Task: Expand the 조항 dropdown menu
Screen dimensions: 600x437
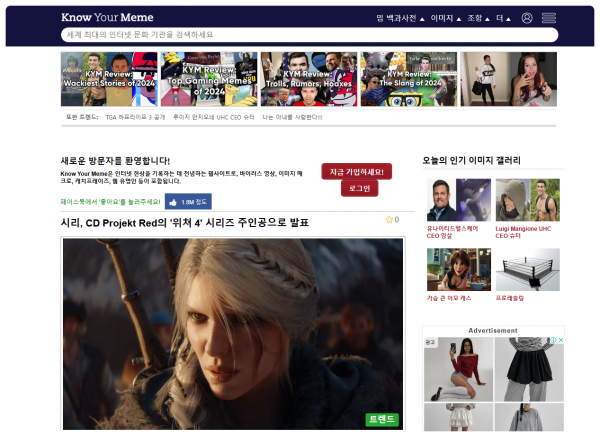Action: coord(478,18)
